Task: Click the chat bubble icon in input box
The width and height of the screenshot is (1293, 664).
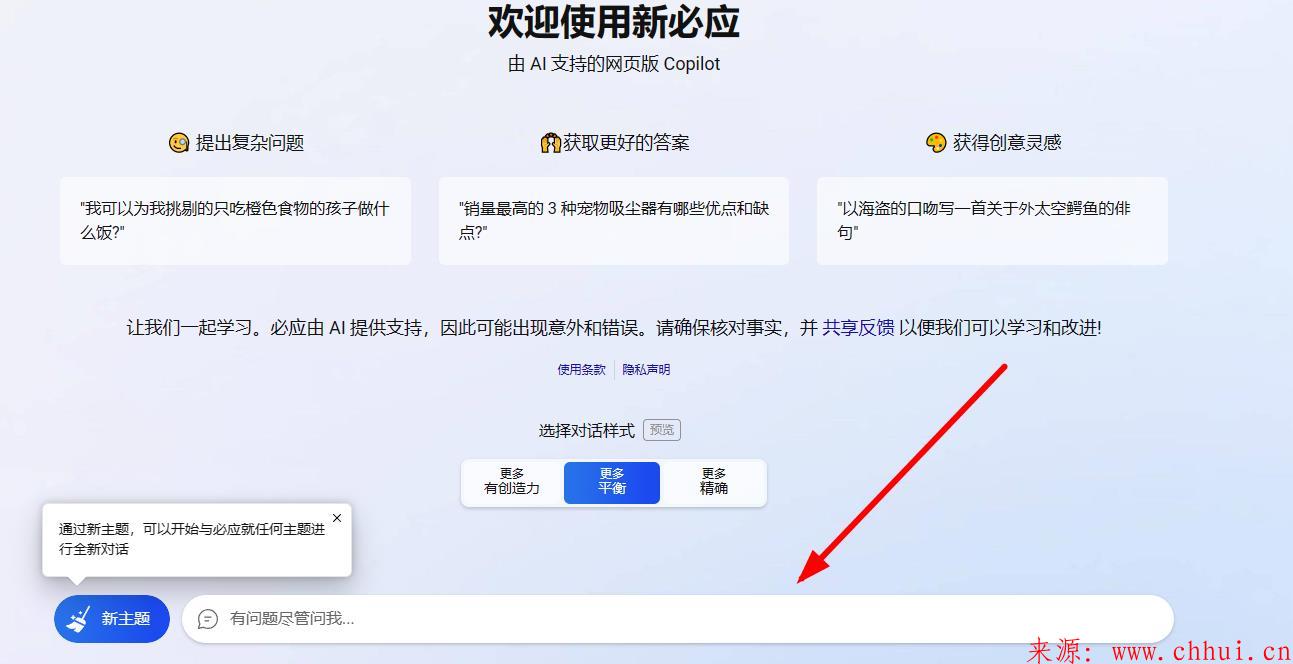Action: click(208, 619)
